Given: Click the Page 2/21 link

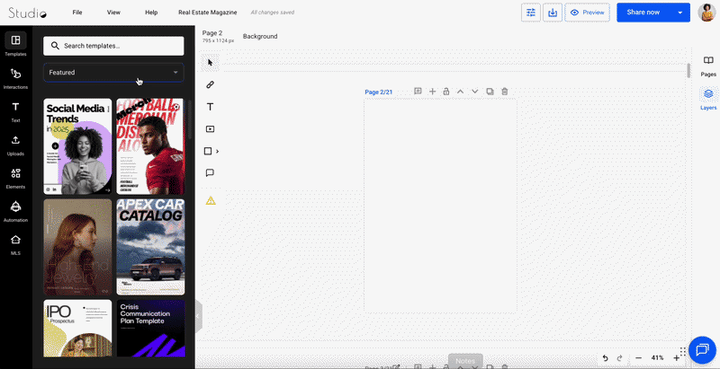Looking at the screenshot, I should click(x=378, y=92).
